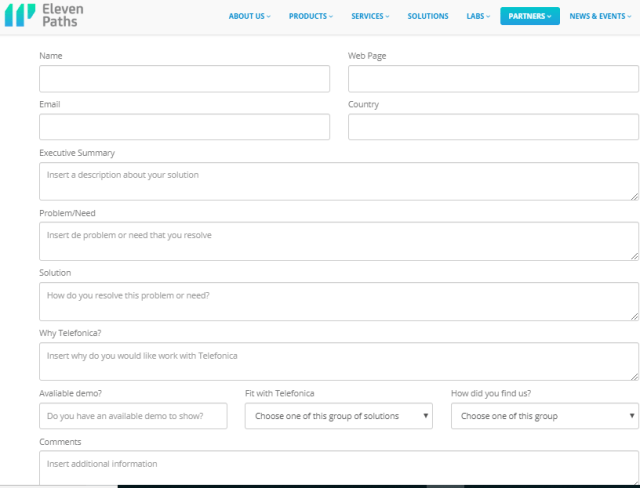Focus the Executive Summary text area

(x=338, y=181)
